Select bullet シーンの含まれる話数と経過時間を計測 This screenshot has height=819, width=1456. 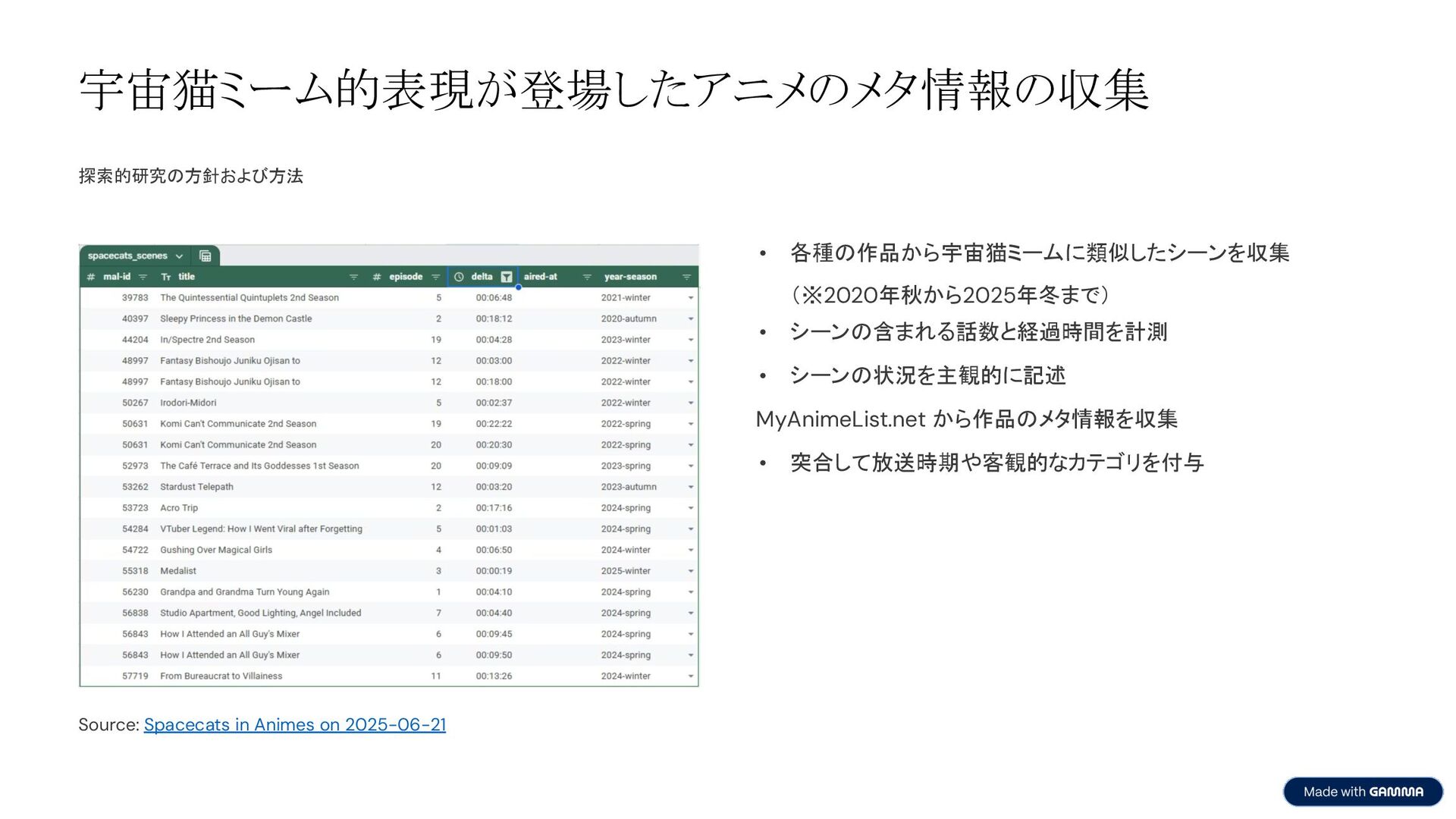pos(978,332)
